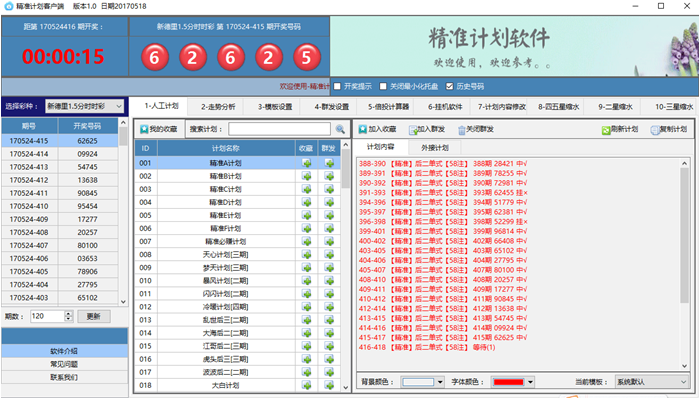Screen dimensions: 700x398
Task: Open 8-四五星缩水 tab
Action: pyautogui.click(x=558, y=107)
